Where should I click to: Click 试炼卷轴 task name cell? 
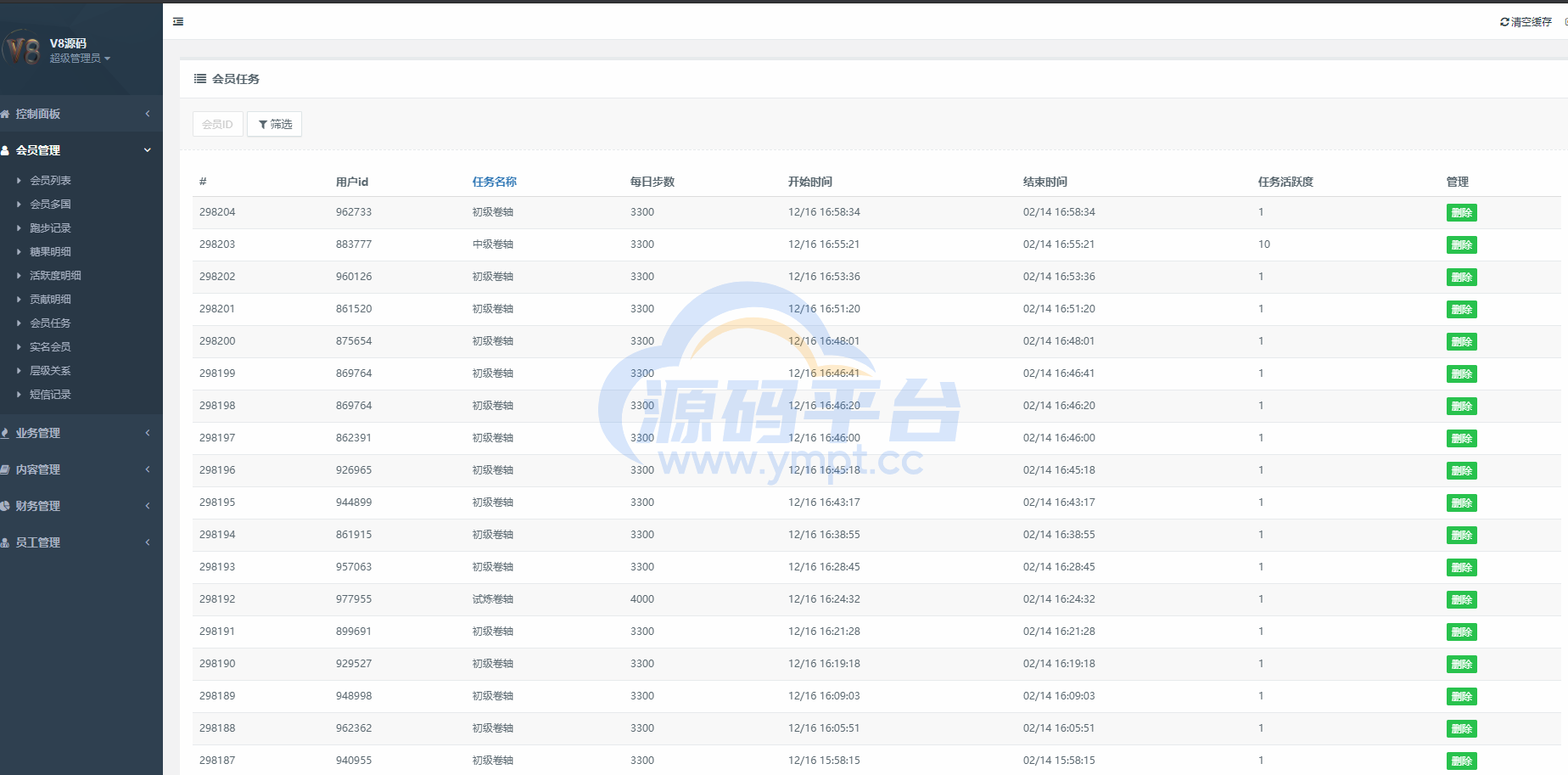(x=493, y=599)
